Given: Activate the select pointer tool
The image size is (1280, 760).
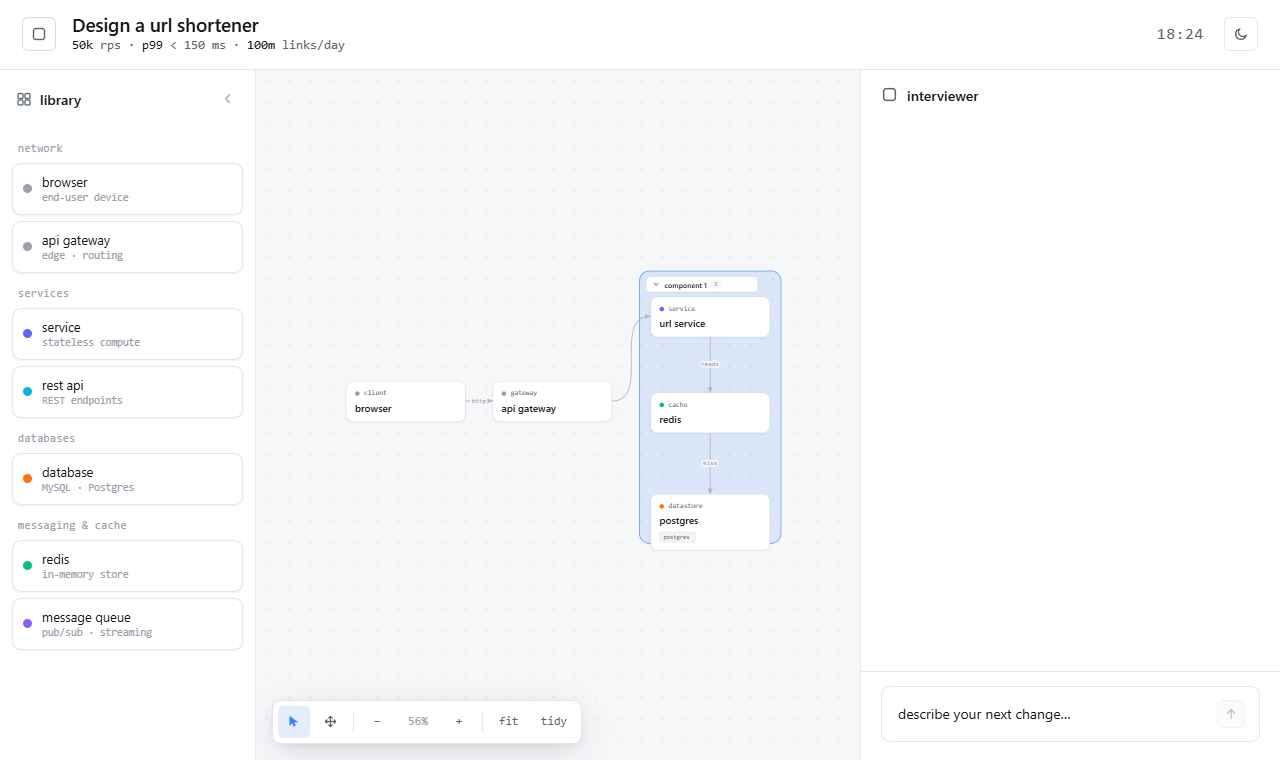Looking at the screenshot, I should tap(294, 721).
